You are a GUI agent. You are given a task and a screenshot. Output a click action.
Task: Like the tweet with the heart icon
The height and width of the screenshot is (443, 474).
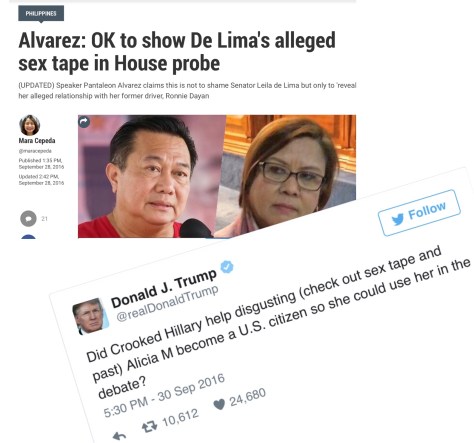[219, 404]
